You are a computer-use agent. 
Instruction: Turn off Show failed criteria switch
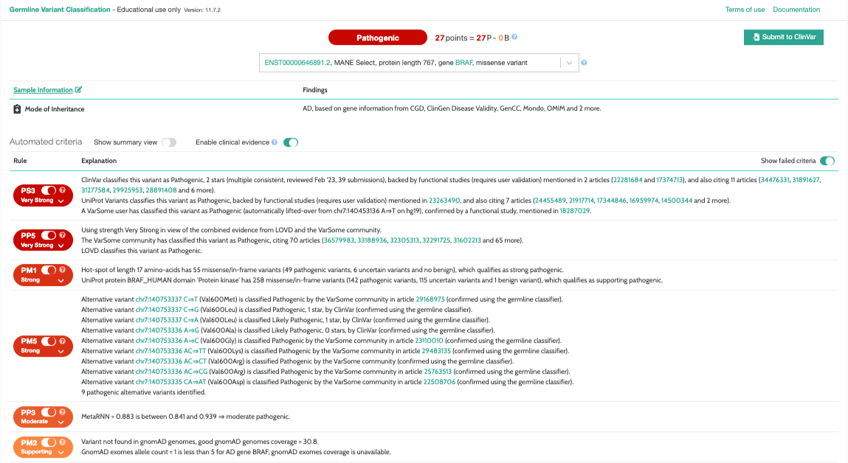pos(827,161)
